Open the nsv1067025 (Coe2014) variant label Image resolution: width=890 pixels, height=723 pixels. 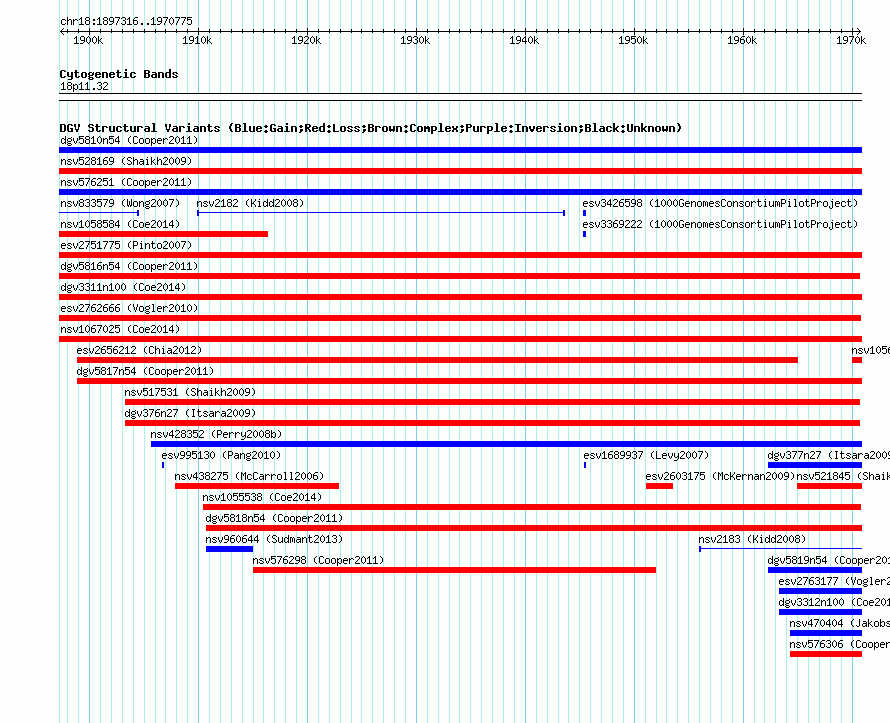tap(120, 329)
